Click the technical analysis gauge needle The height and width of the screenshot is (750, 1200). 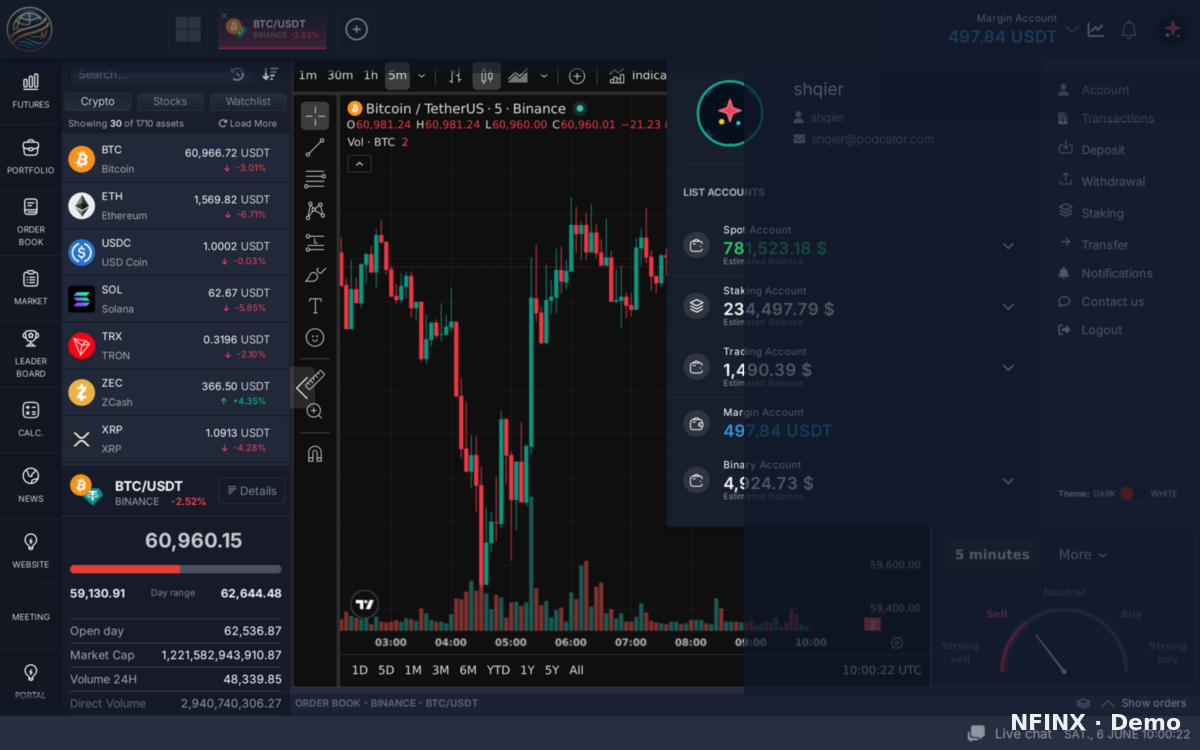[1051, 653]
